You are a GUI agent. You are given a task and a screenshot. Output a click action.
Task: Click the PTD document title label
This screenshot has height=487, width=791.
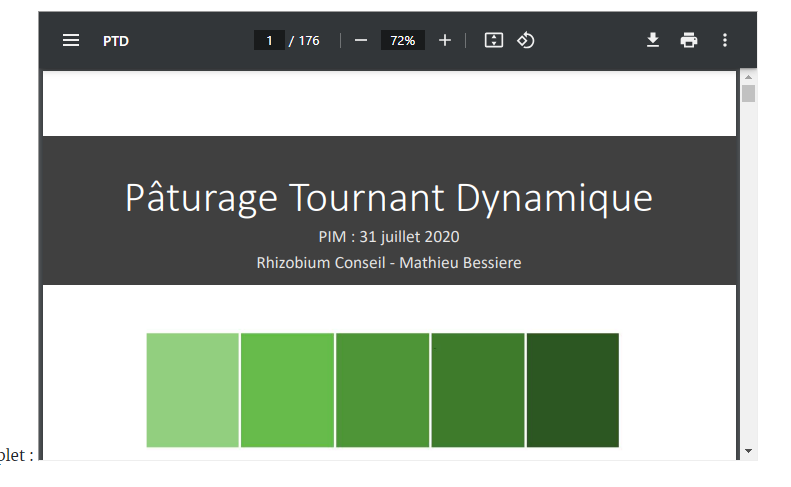[x=116, y=41]
